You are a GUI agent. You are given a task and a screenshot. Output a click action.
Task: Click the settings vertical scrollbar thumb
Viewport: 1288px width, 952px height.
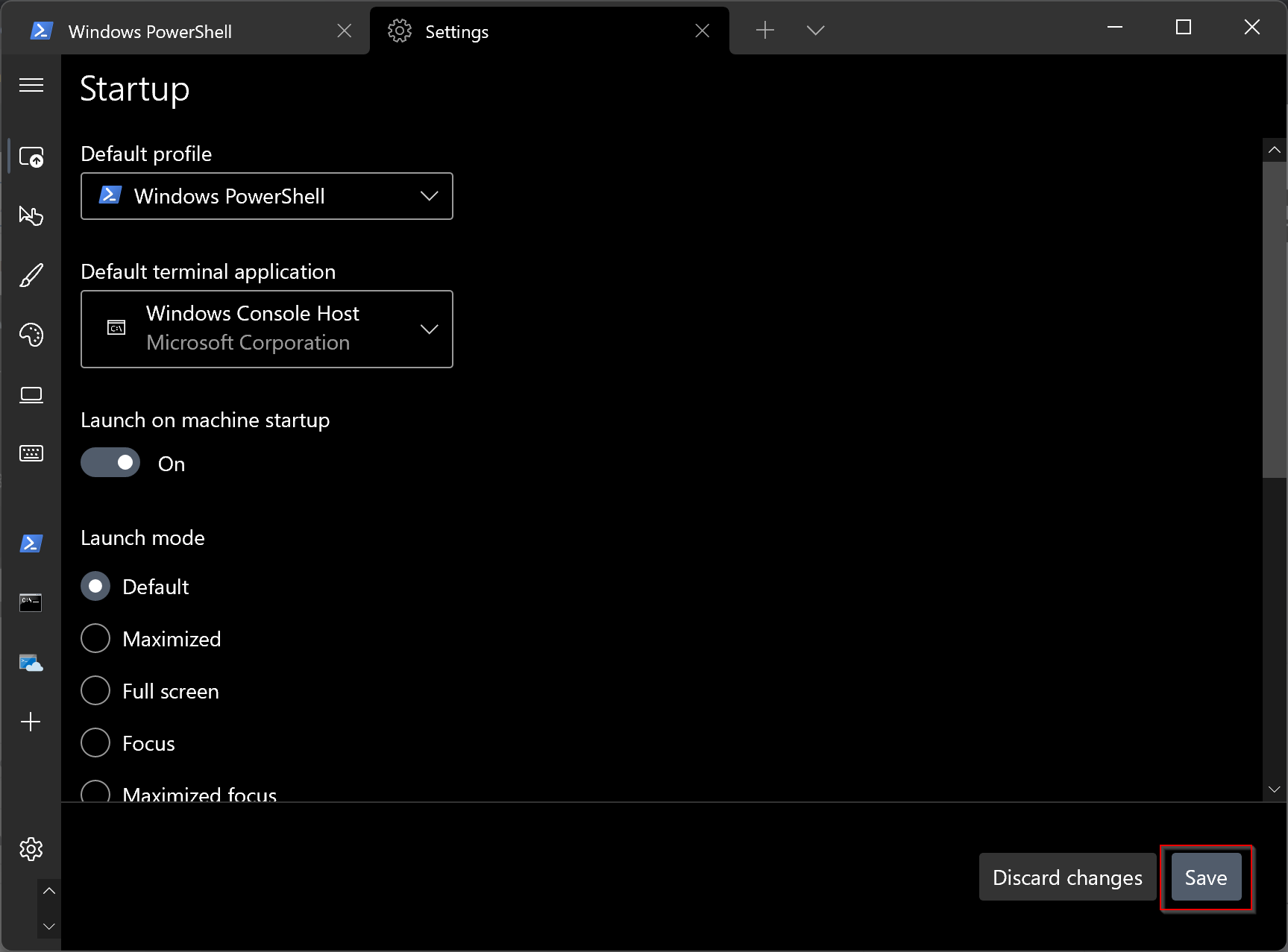pyautogui.click(x=1275, y=320)
